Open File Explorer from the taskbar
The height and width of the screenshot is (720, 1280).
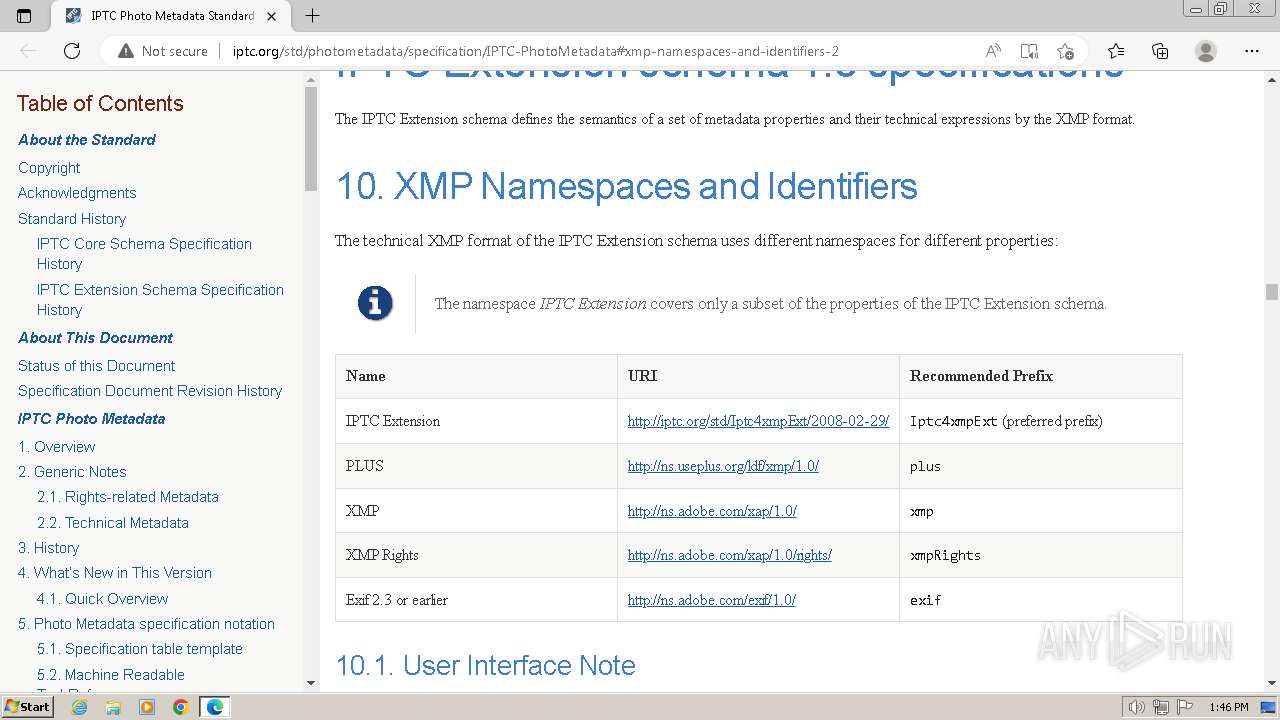point(113,707)
